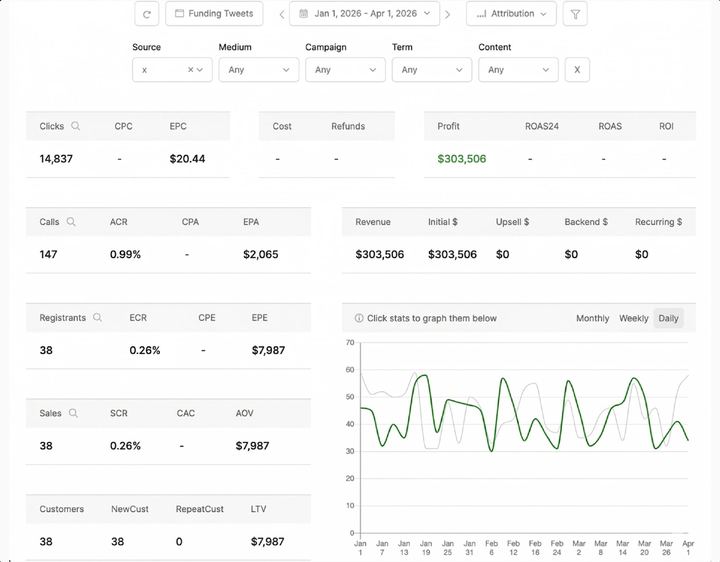Screen dimensions: 720x562
Task: Open the Attribution dropdown
Action: click(511, 14)
